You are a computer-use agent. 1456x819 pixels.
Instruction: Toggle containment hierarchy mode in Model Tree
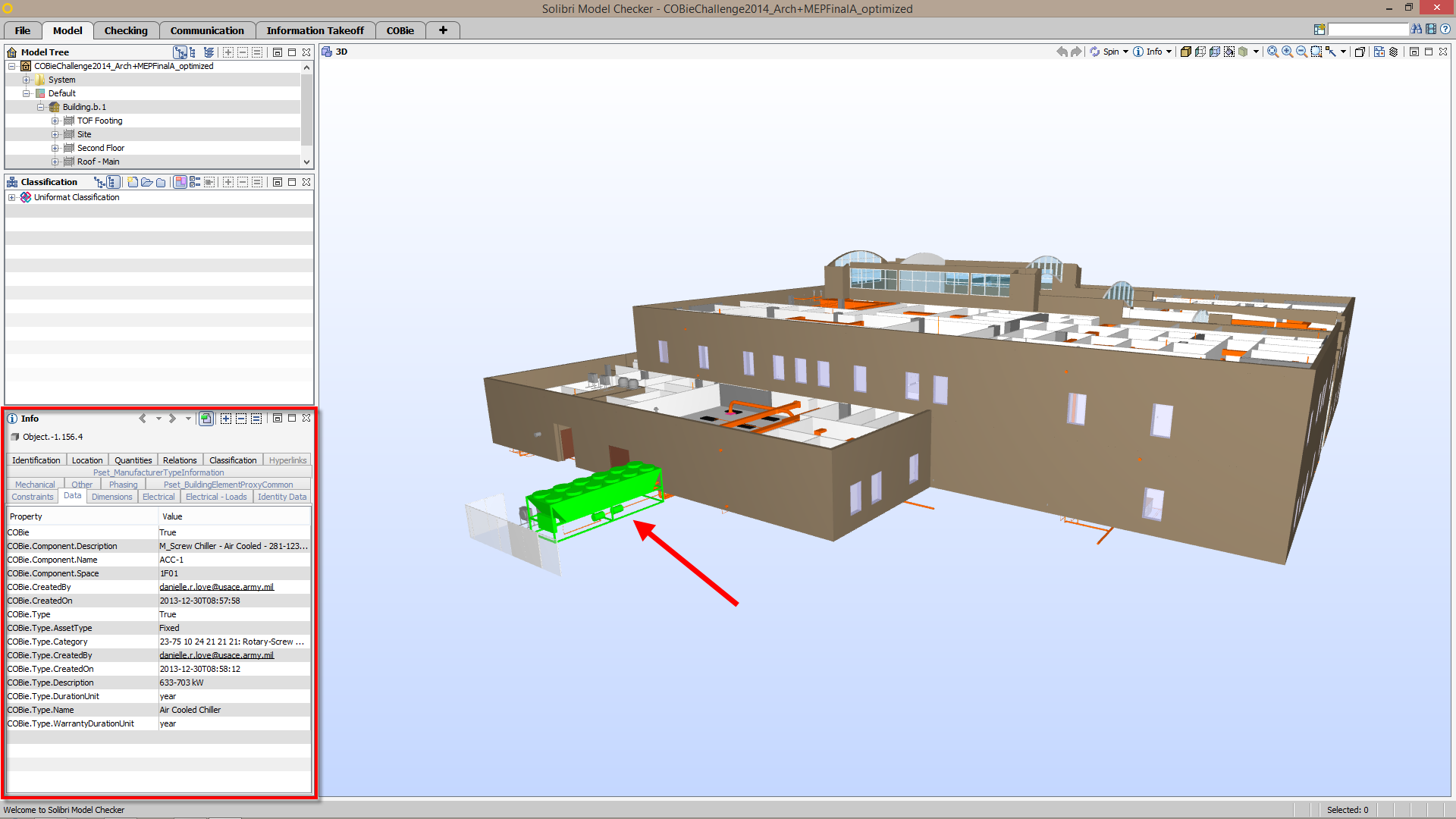point(180,52)
